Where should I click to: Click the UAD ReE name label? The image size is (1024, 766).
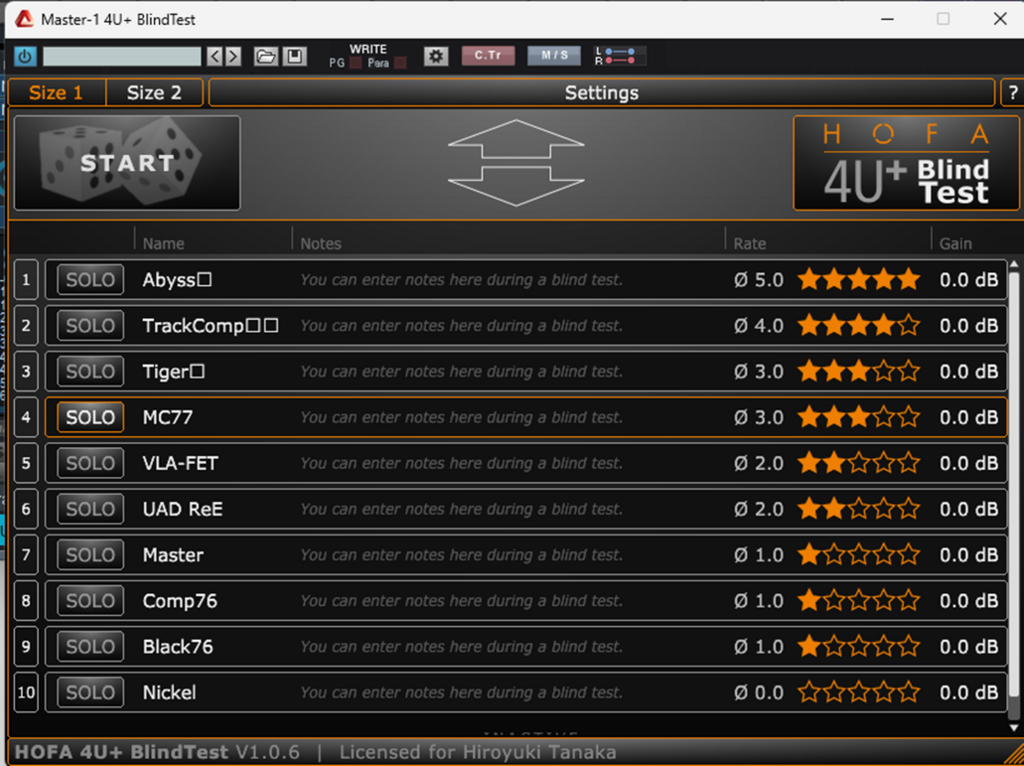[x=183, y=509]
